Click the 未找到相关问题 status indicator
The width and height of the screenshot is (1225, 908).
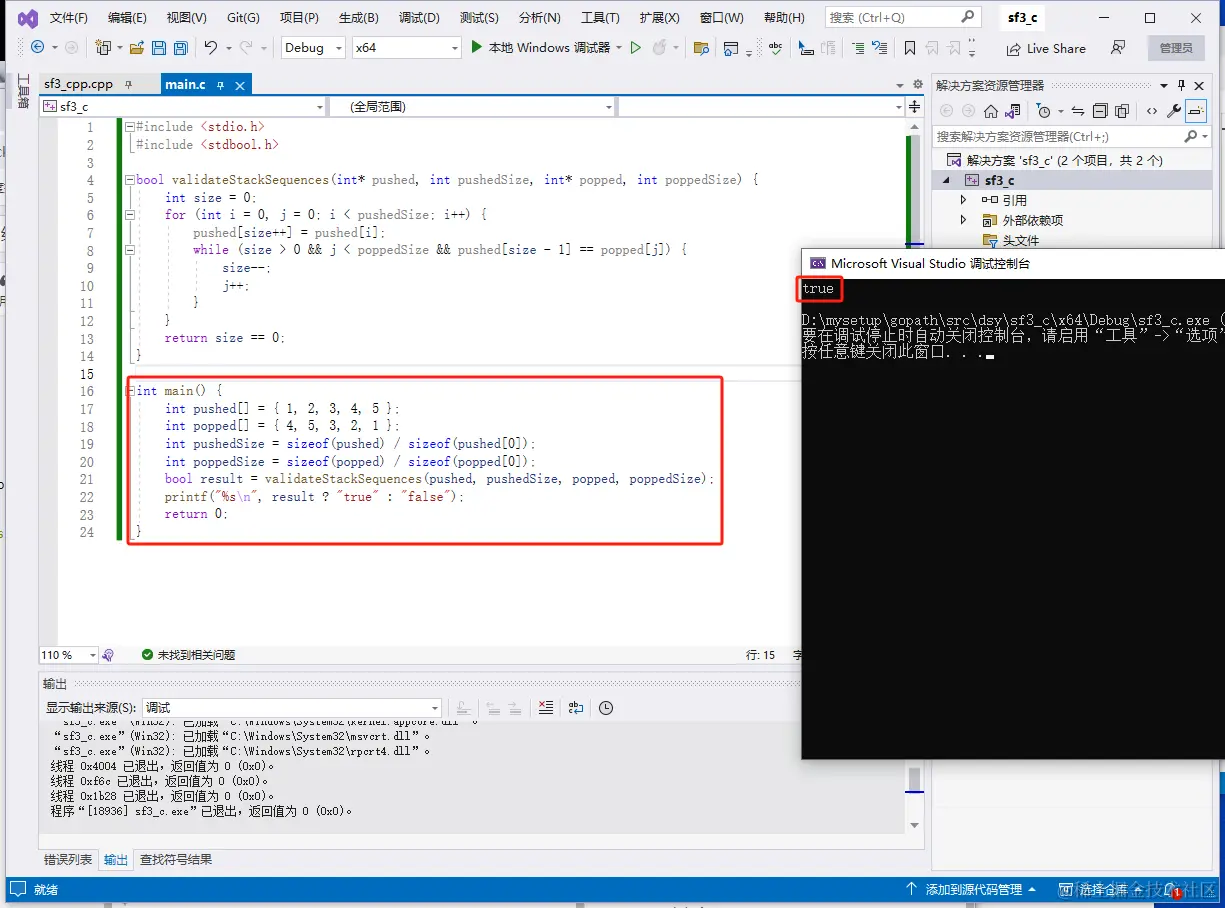point(188,655)
